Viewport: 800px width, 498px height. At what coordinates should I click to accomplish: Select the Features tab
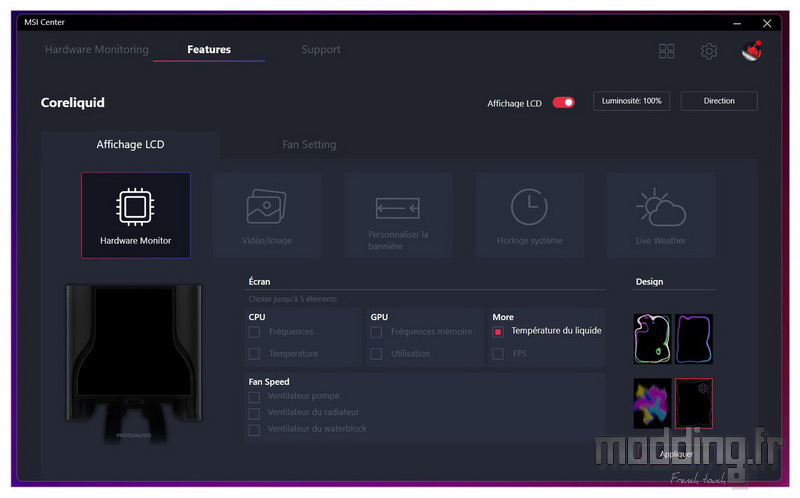click(209, 49)
